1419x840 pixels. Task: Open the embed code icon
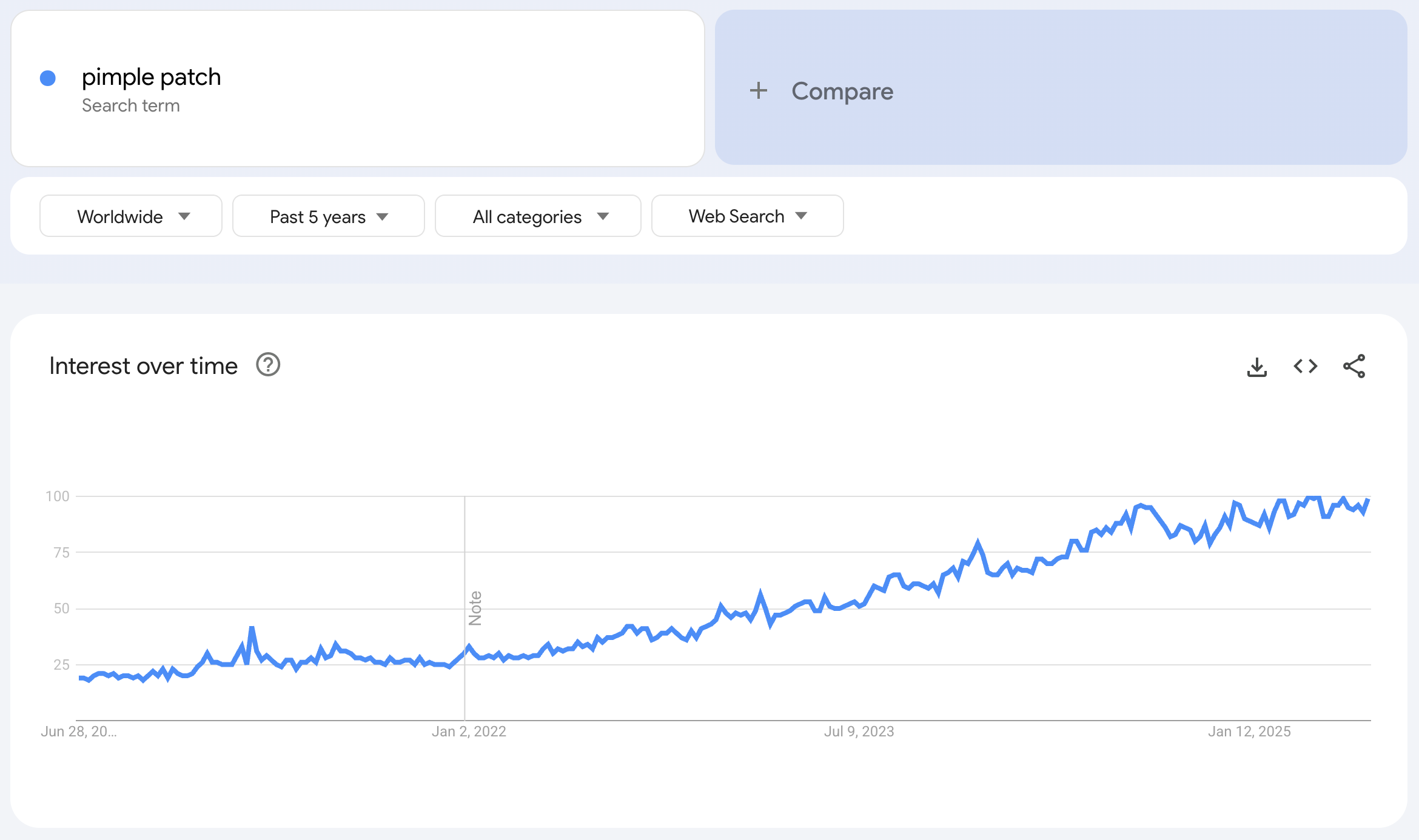click(1306, 367)
